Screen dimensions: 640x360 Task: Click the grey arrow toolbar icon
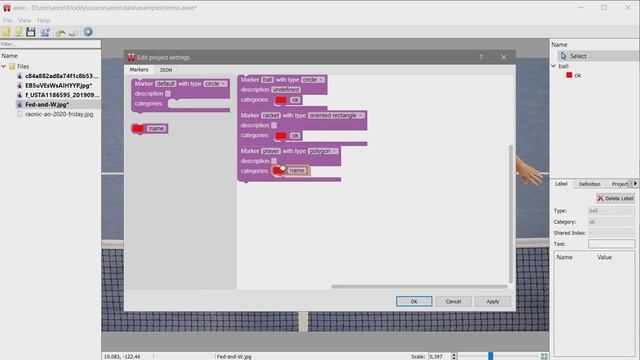pos(73,32)
